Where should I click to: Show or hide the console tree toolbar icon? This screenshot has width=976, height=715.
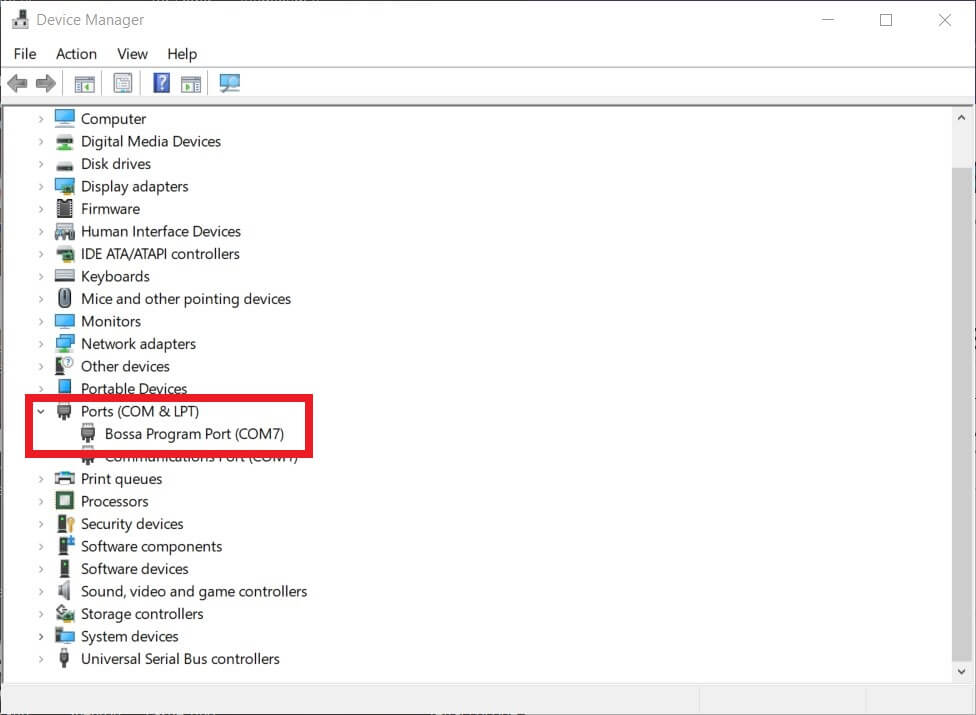pos(85,83)
